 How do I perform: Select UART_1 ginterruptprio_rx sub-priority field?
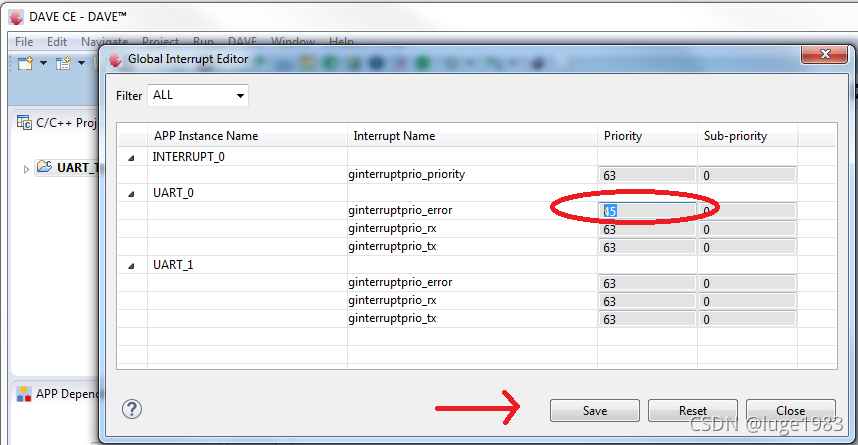pos(747,302)
